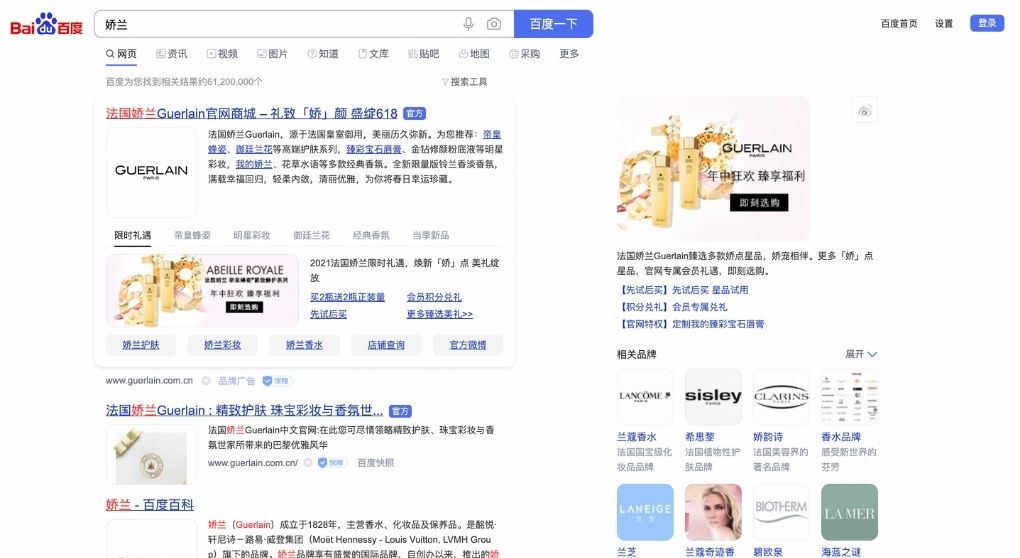Click the GUERLAIN logo thumbnail in ad
Viewport: 1020px width, 558px height.
(151, 172)
